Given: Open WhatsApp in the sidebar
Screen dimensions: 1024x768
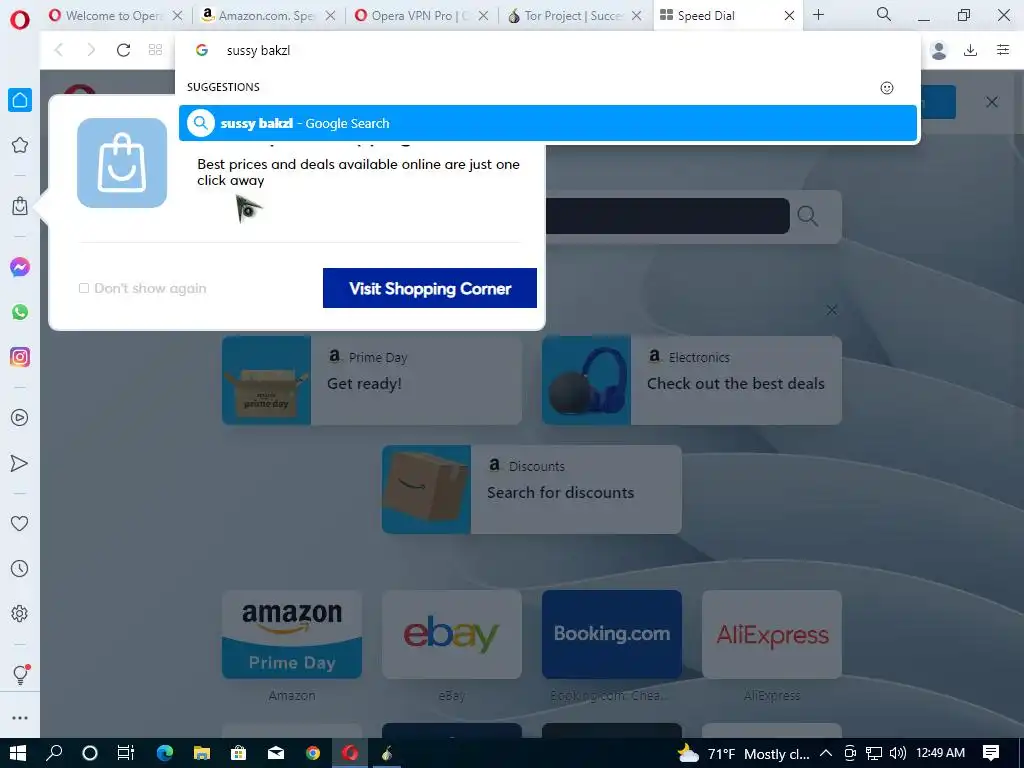Looking at the screenshot, I should coord(20,312).
